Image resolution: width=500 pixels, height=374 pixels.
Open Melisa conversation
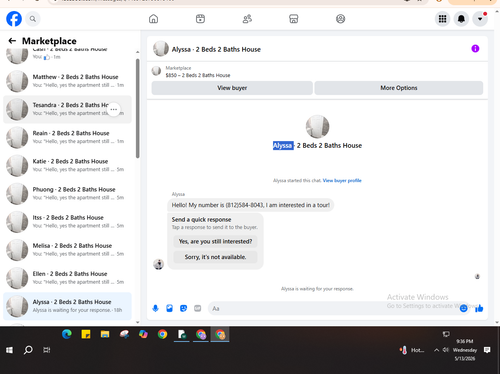click(x=67, y=250)
